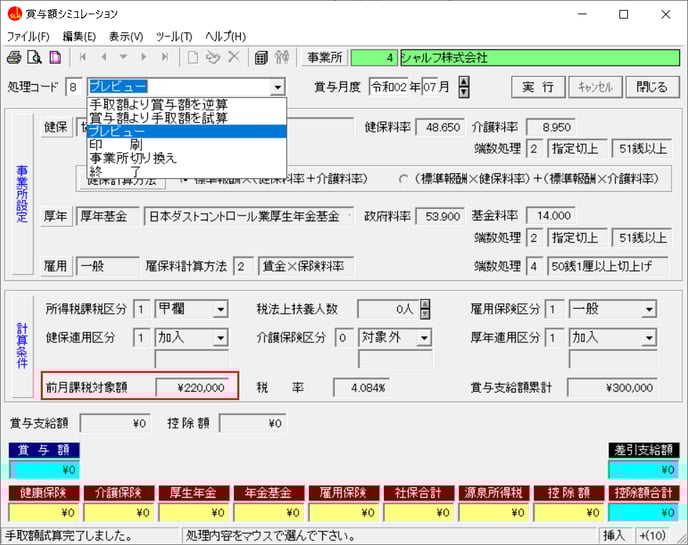688x545 pixels.
Task: Click the blank document toolbar icon
Action: click(193, 57)
